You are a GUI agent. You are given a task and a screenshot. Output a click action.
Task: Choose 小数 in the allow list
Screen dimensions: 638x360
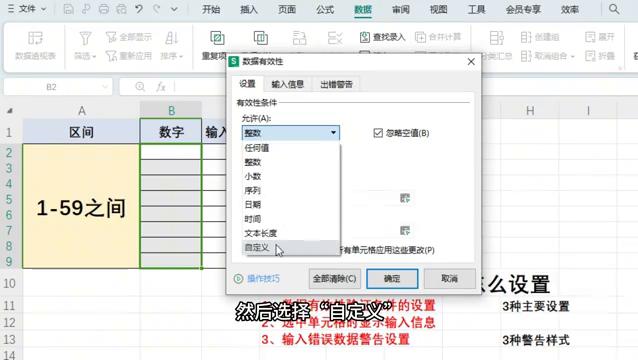(x=291, y=177)
